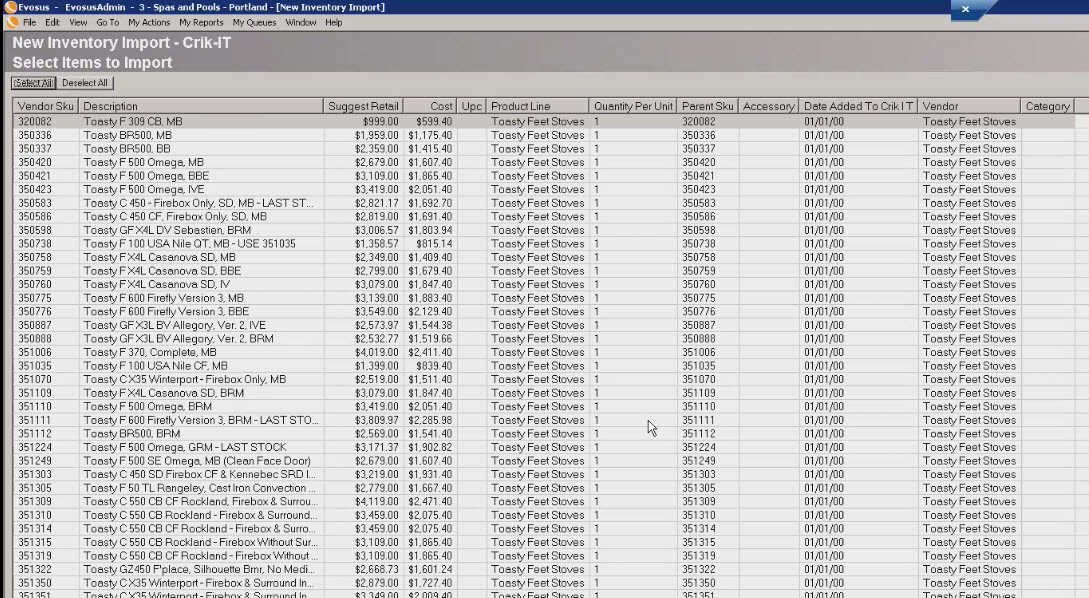Screen dimensions: 1089x598
Task: Open the Window menu
Action: point(301,22)
